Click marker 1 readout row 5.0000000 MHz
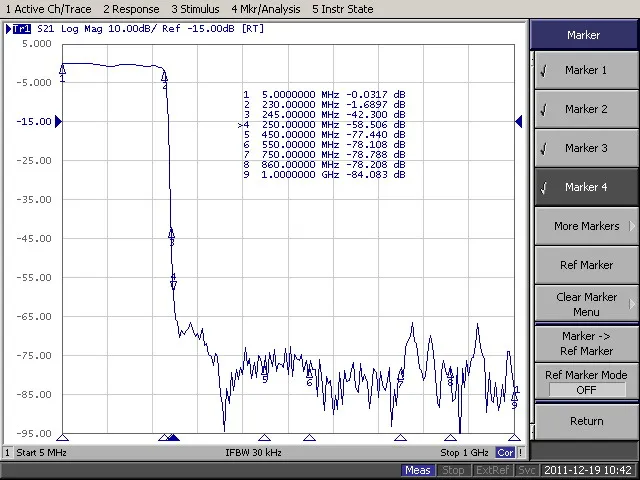This screenshot has width=640, height=480. [x=324, y=95]
